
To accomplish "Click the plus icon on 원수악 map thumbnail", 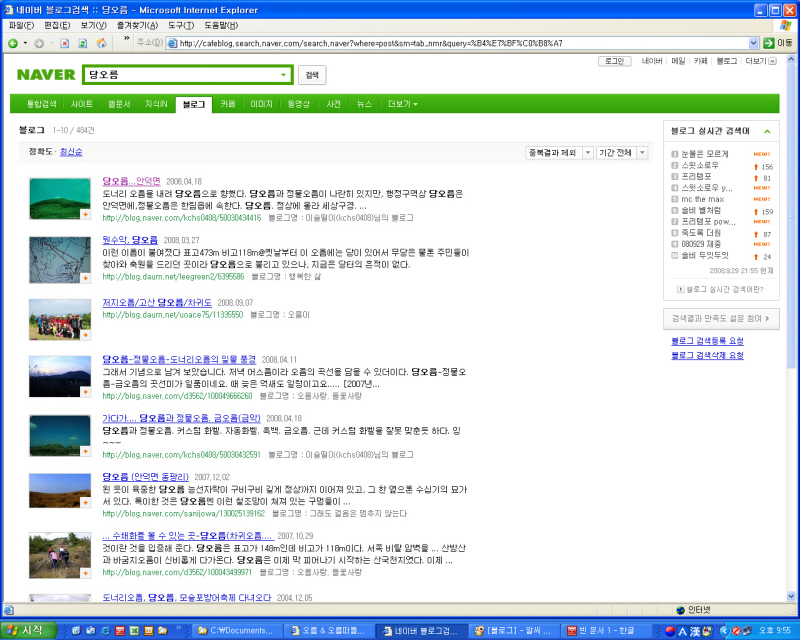I will (x=86, y=278).
